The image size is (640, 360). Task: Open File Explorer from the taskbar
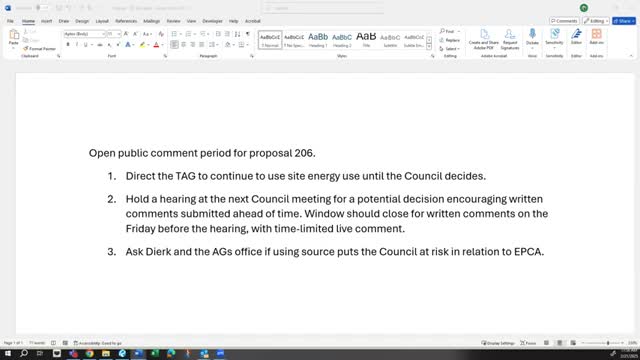106,353
